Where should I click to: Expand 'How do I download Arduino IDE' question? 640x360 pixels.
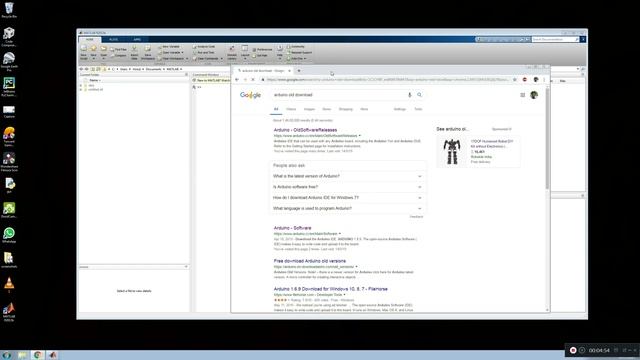coord(347,198)
